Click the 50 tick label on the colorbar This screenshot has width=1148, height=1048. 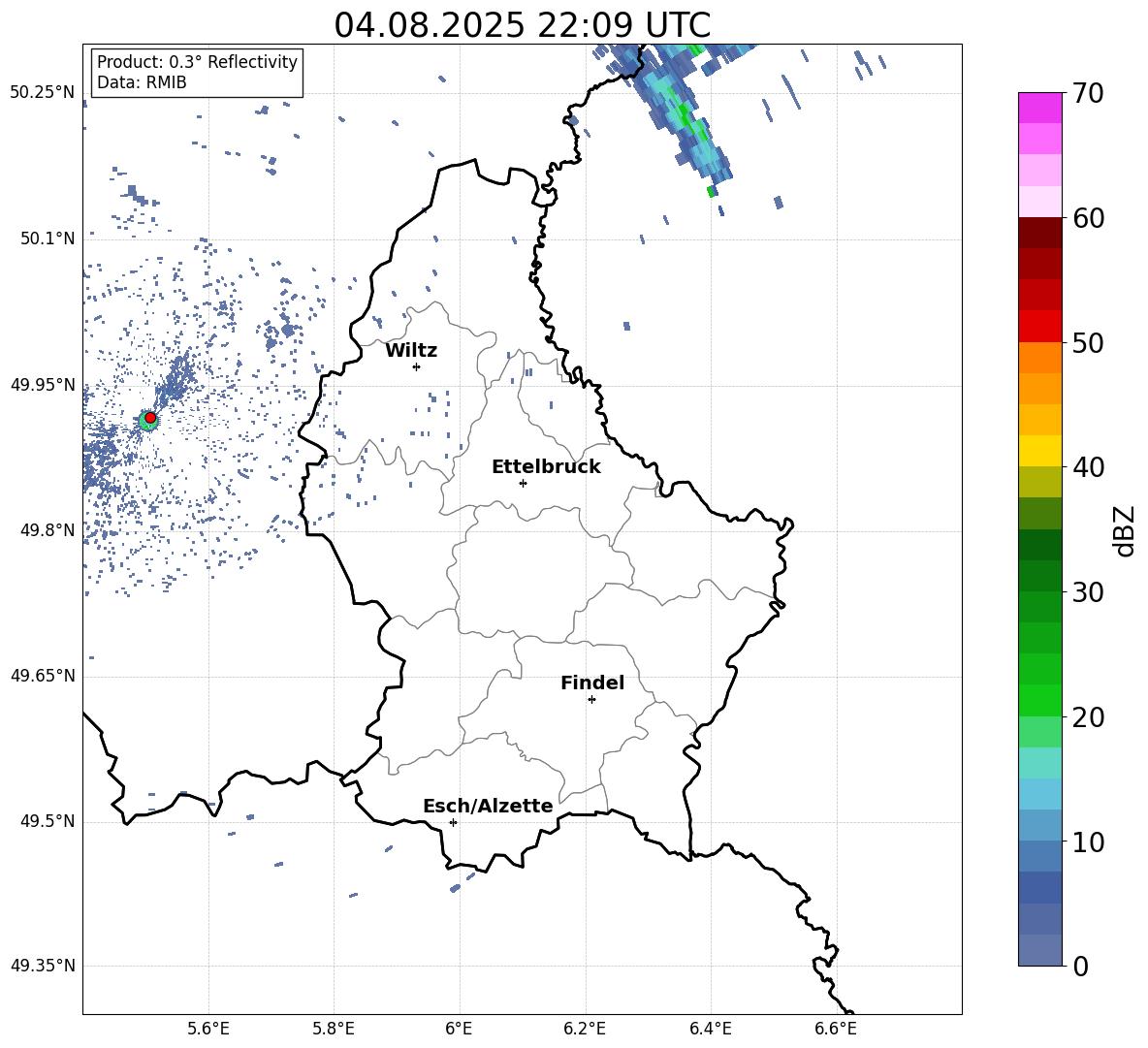click(1088, 343)
